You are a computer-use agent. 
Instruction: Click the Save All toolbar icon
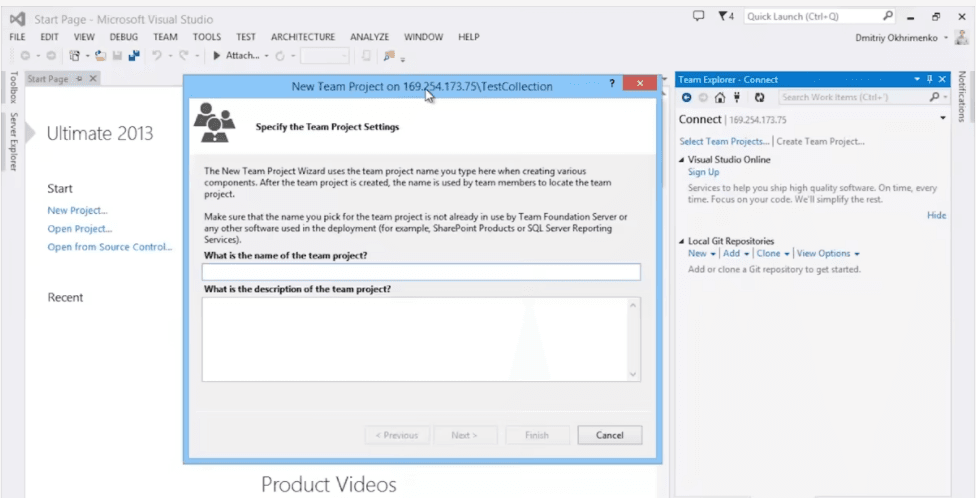coord(134,56)
